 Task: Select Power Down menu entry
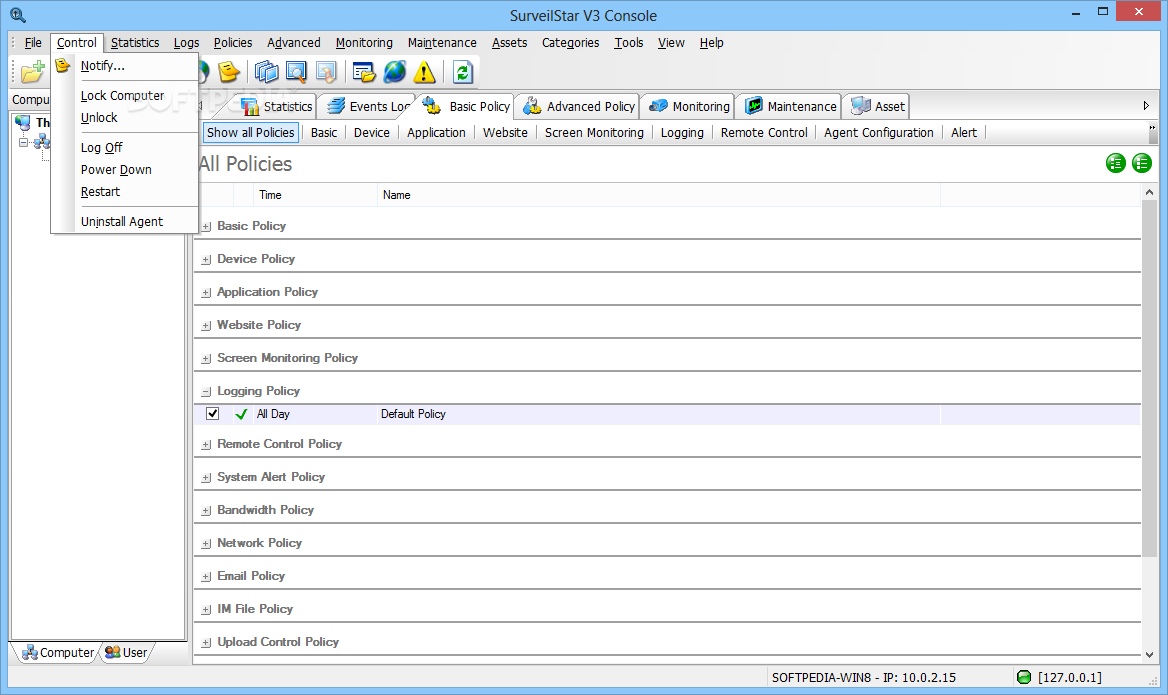[x=124, y=170]
